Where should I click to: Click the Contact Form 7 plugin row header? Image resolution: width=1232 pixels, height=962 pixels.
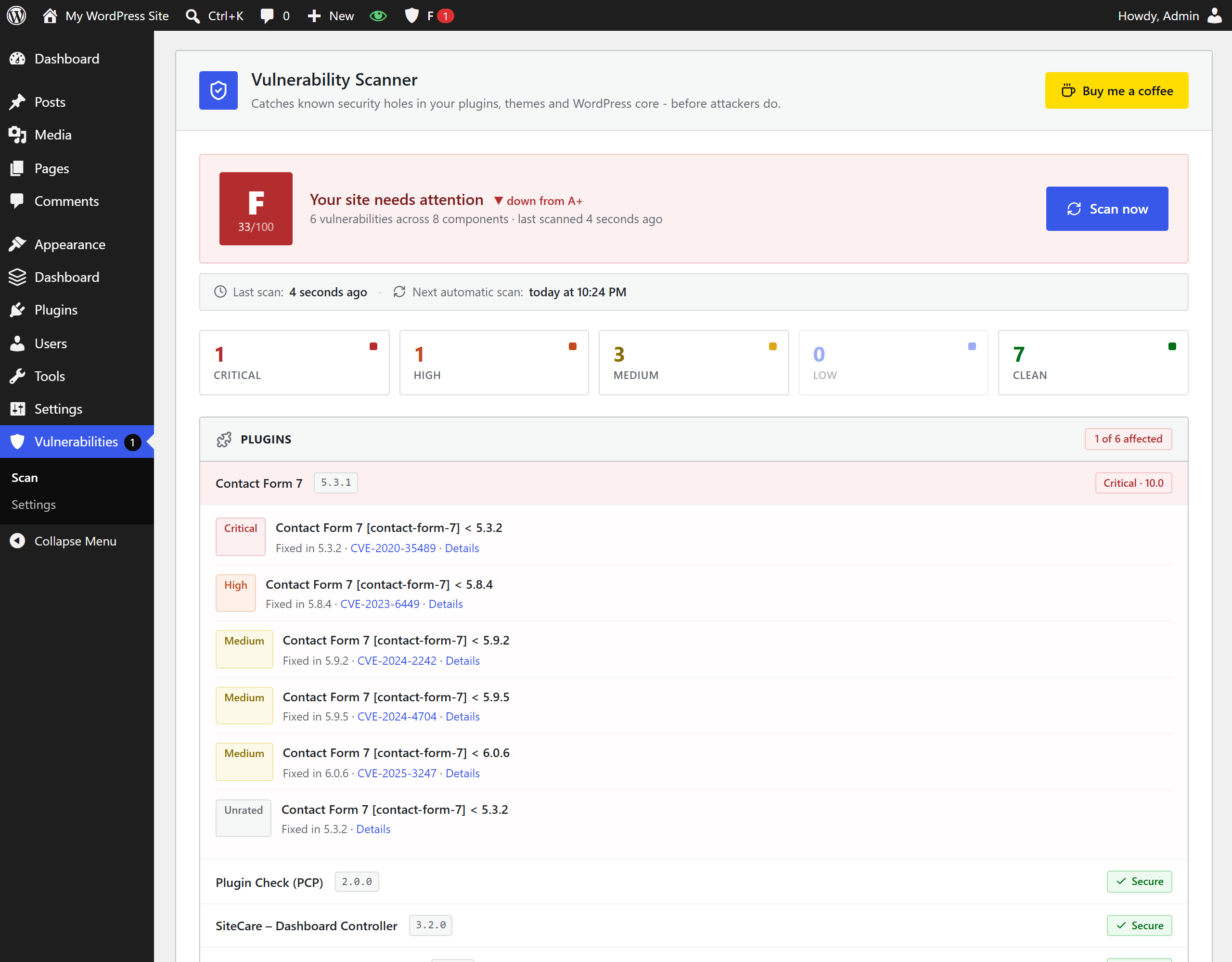(x=694, y=483)
